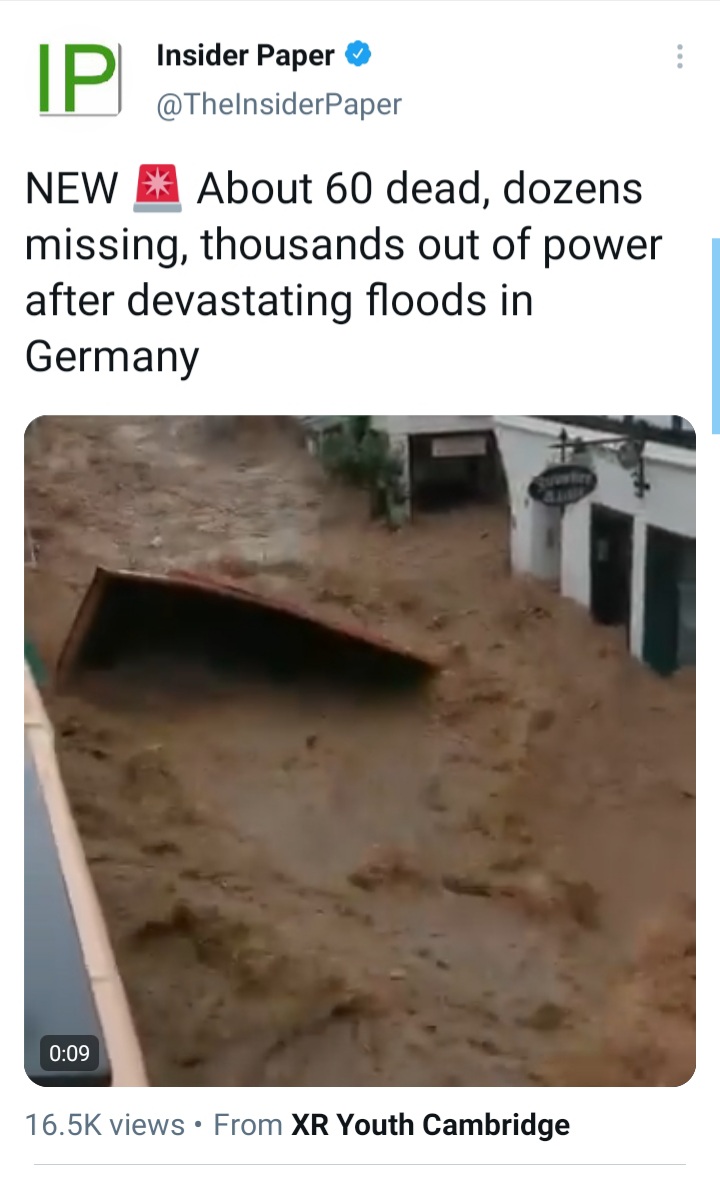
Task: Select the word NEW in the tweet
Action: 71,188
